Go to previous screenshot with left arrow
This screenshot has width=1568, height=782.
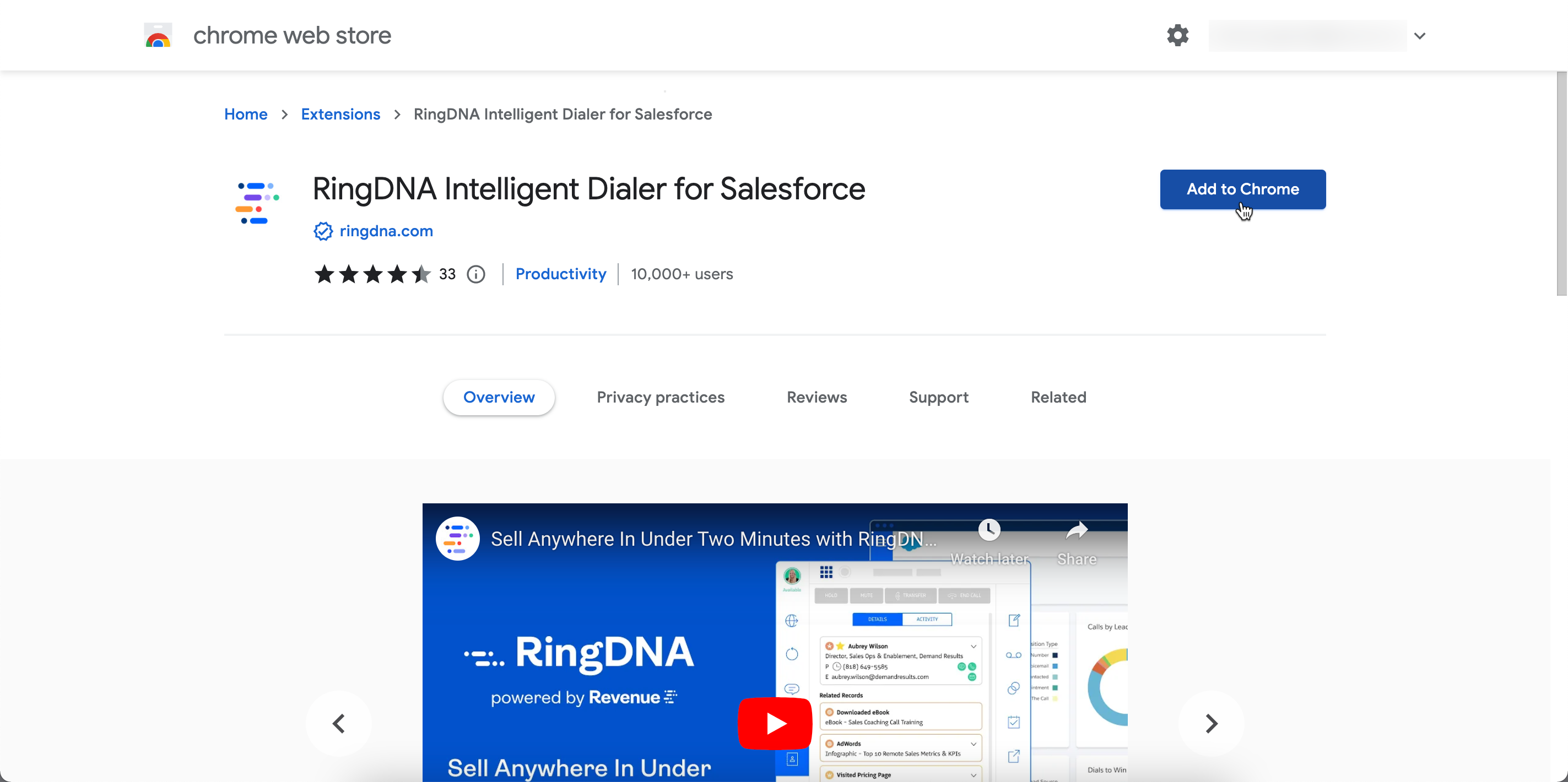pos(339,723)
